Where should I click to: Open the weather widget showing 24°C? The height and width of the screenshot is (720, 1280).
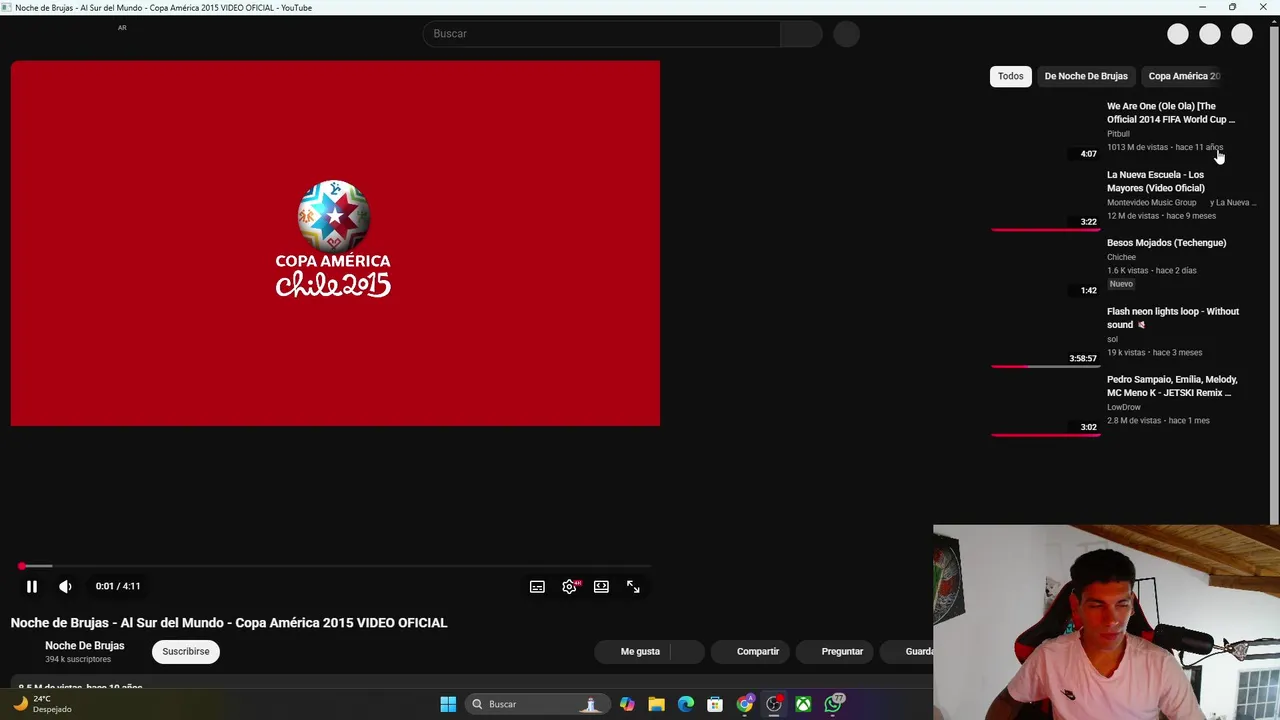[42, 704]
